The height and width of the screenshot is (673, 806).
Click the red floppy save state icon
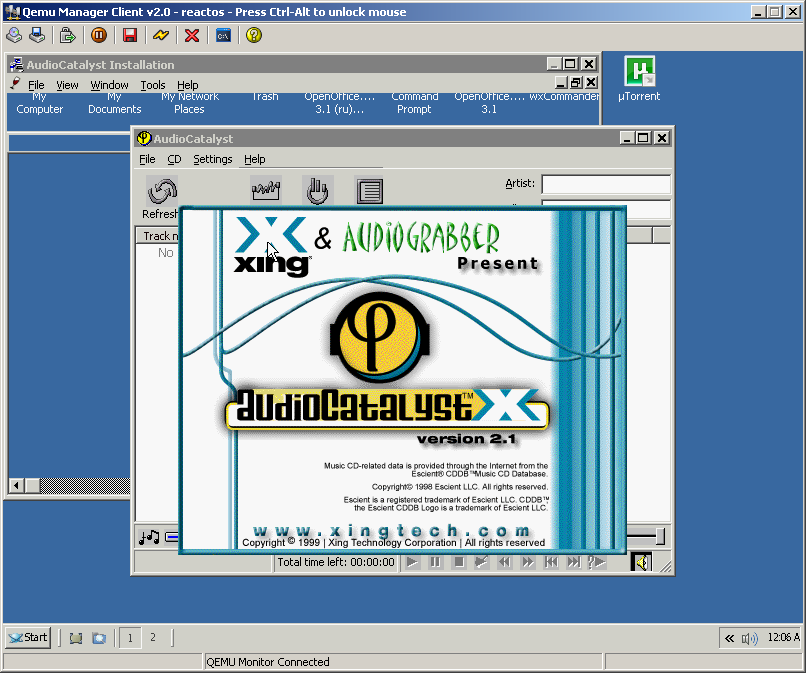pyautogui.click(x=129, y=35)
